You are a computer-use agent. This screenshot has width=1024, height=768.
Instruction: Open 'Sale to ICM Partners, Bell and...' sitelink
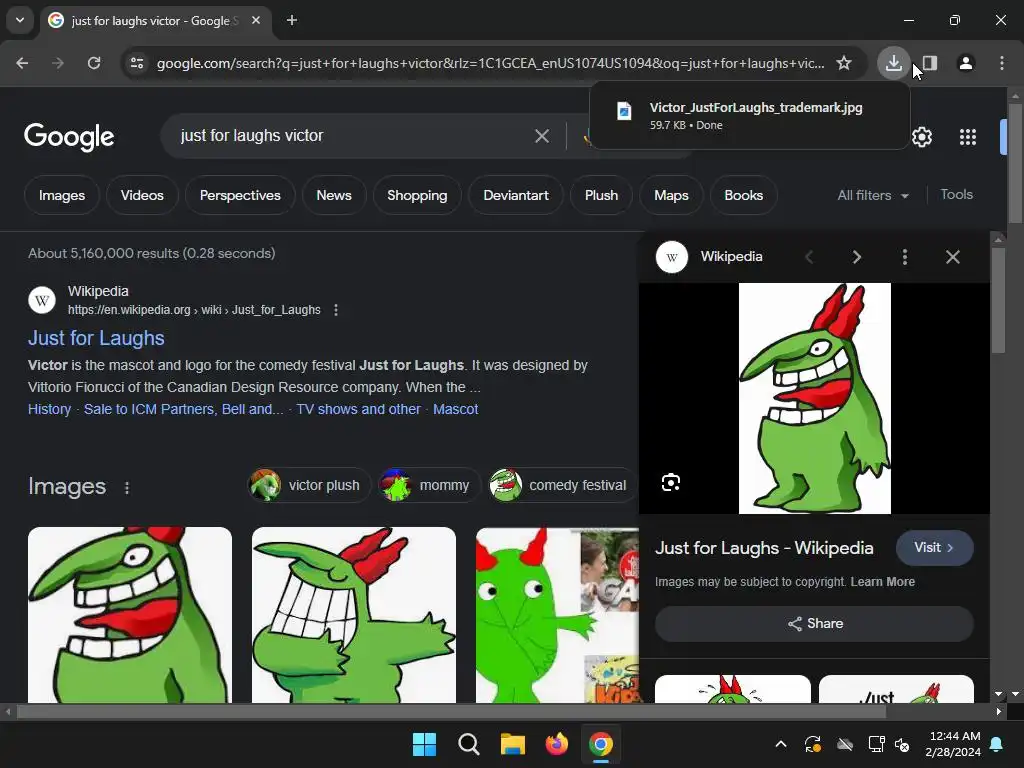tap(184, 409)
